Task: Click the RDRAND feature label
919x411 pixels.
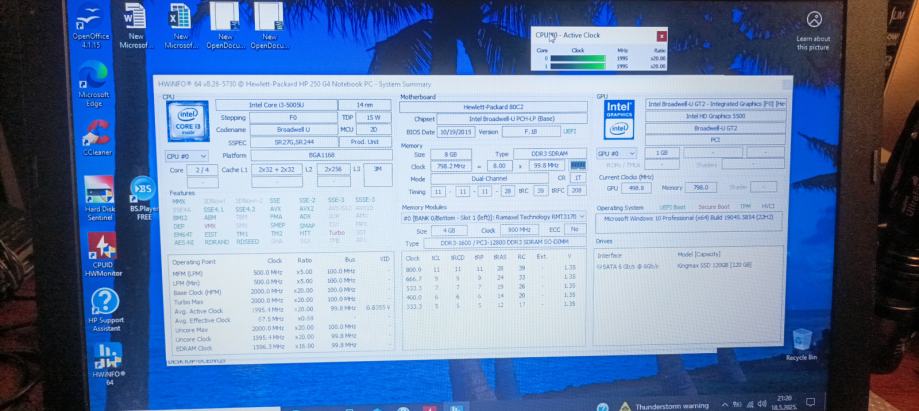Action: [216, 242]
